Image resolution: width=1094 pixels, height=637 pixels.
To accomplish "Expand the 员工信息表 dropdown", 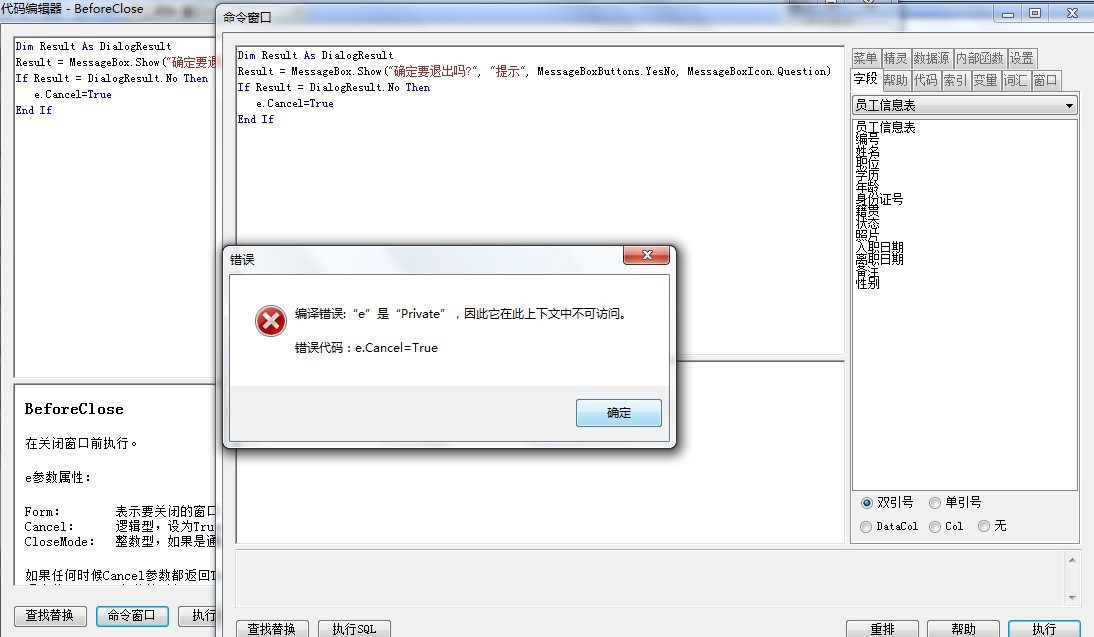I will (1069, 105).
